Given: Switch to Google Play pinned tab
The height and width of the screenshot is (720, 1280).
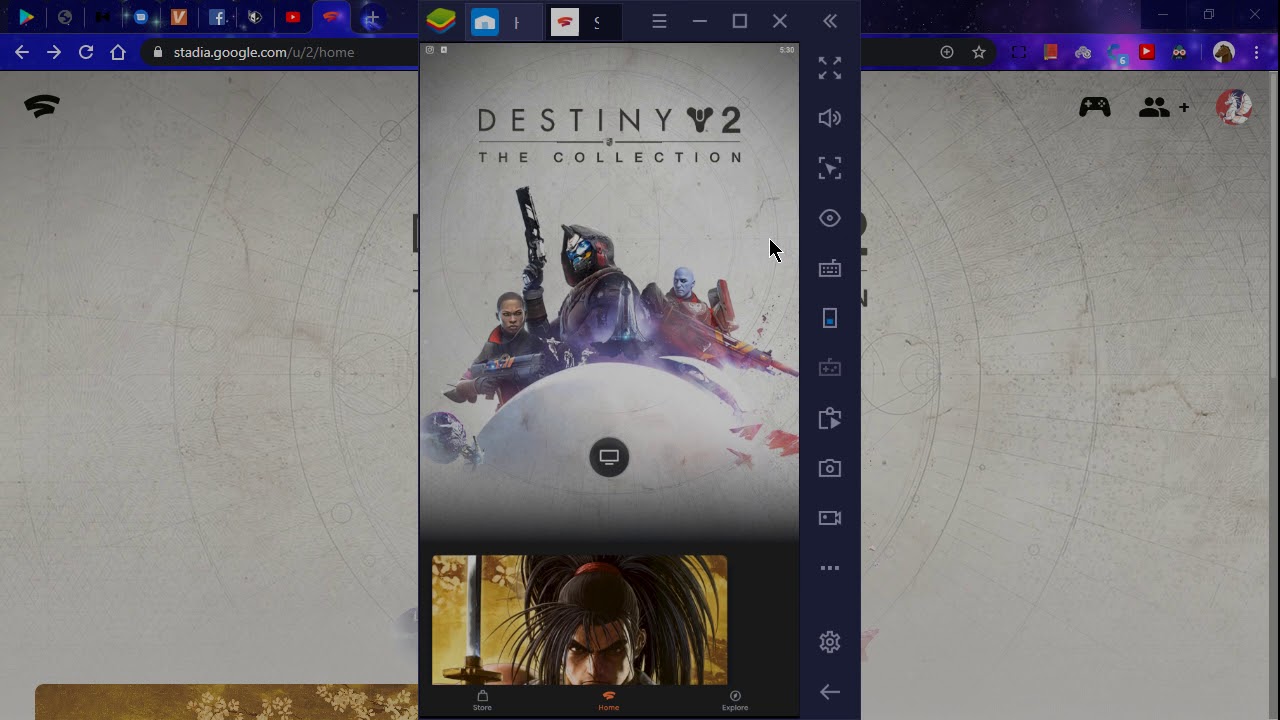Looking at the screenshot, I should pos(27,17).
